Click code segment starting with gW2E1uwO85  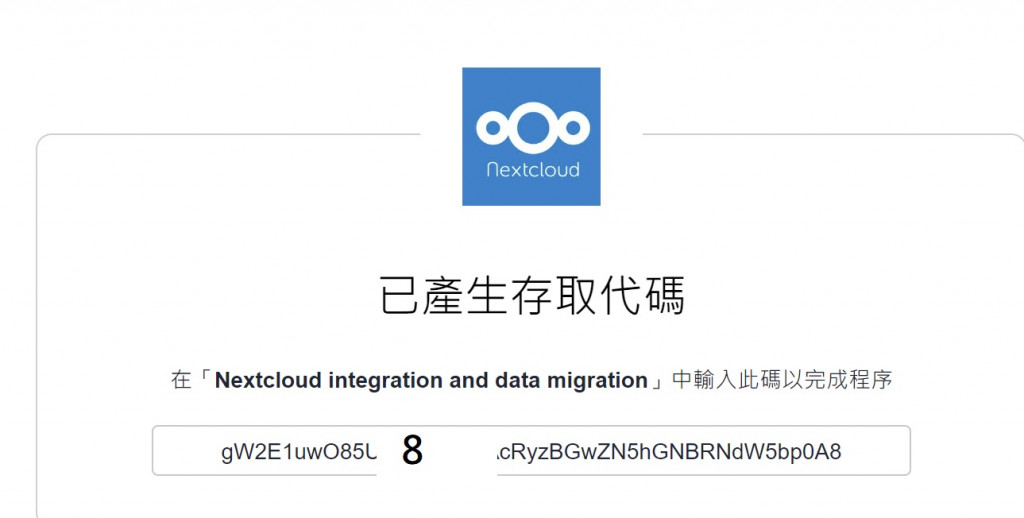coord(299,451)
